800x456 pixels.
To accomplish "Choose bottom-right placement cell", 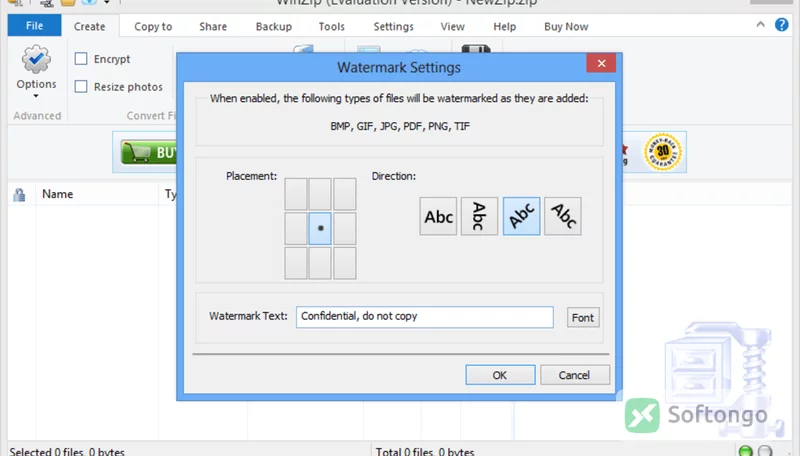I will click(345, 263).
